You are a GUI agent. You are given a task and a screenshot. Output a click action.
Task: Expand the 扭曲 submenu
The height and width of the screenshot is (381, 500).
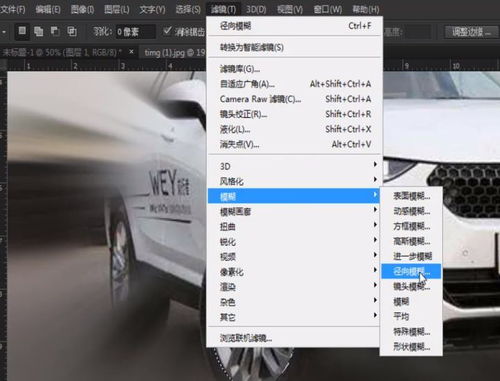pyautogui.click(x=294, y=226)
